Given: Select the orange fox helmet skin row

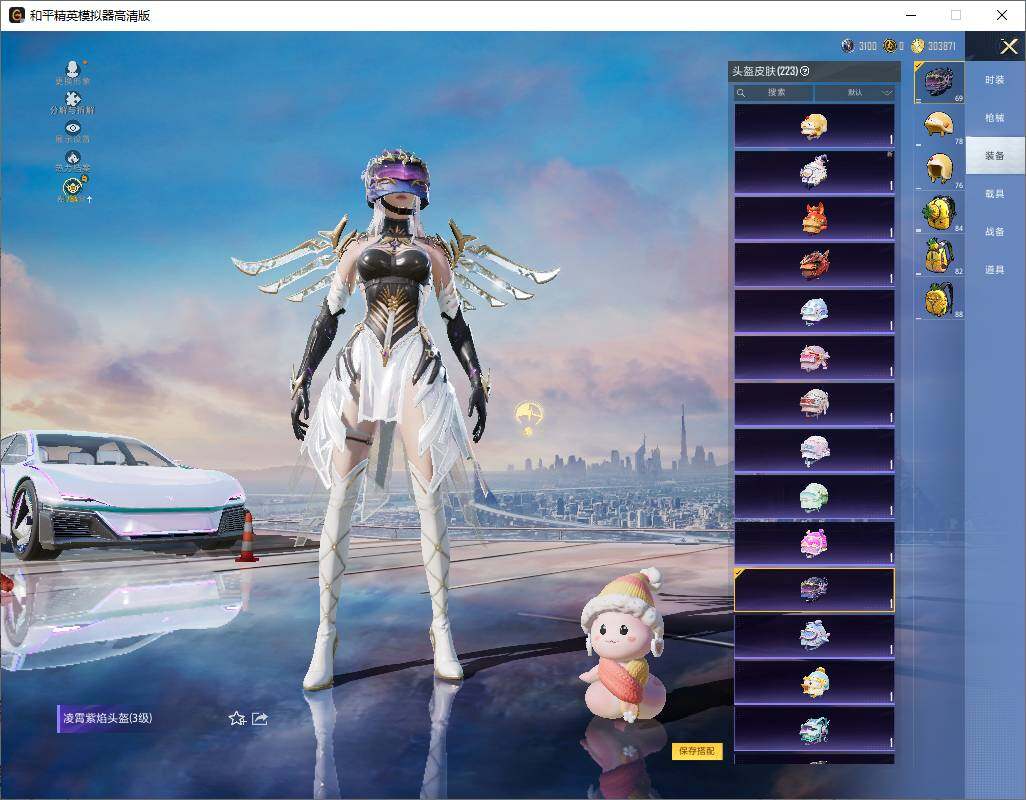Looking at the screenshot, I should [x=814, y=218].
